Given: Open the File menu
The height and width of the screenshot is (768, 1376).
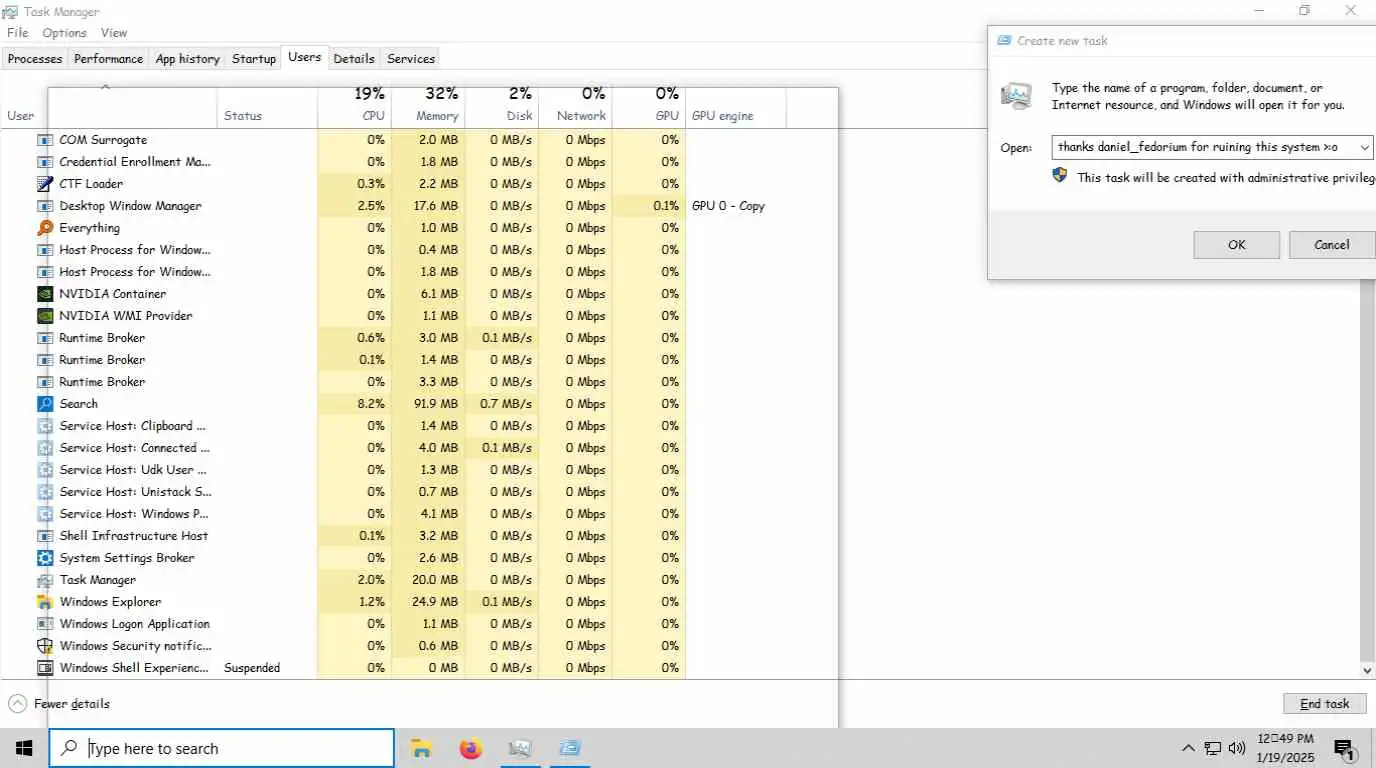Looking at the screenshot, I should pos(17,33).
